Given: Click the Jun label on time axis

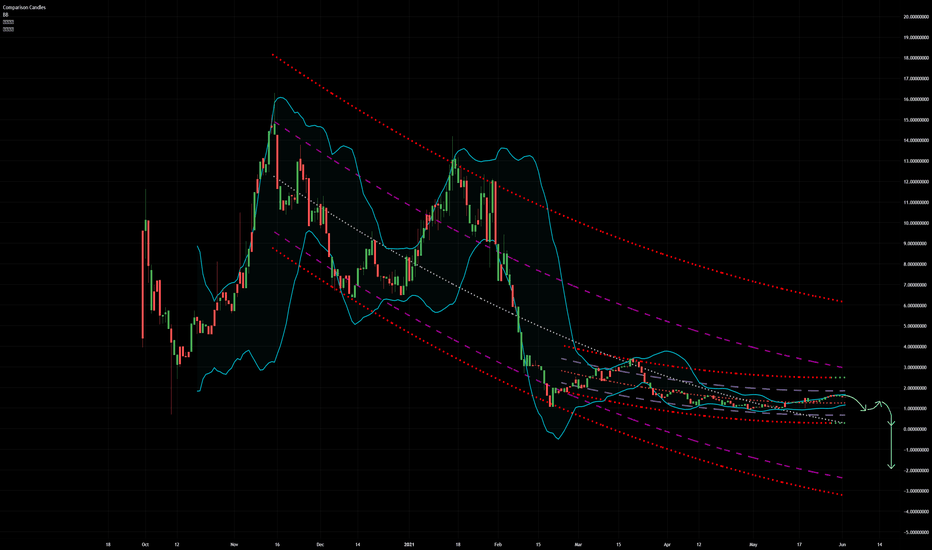Looking at the screenshot, I should [x=842, y=544].
